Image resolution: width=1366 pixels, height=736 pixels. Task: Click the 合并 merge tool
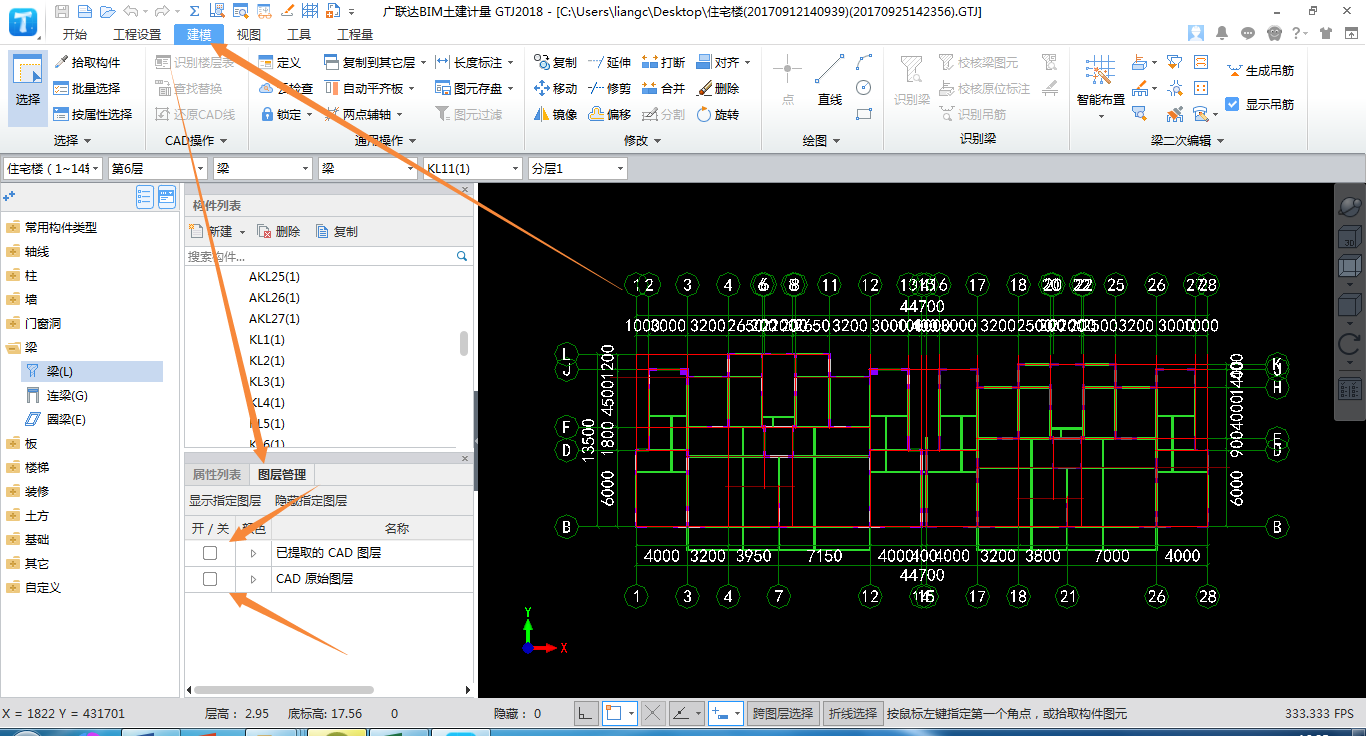coord(663,88)
